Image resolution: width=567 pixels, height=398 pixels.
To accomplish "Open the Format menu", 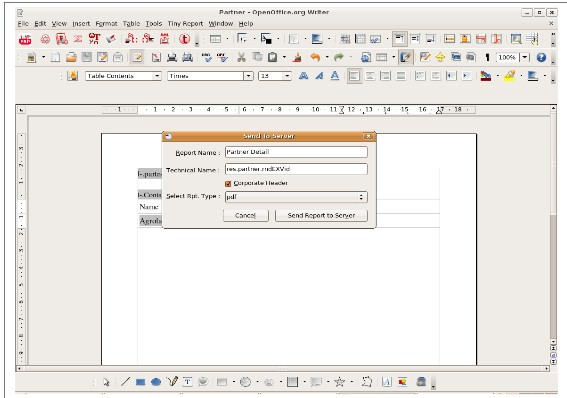I will (x=106, y=23).
